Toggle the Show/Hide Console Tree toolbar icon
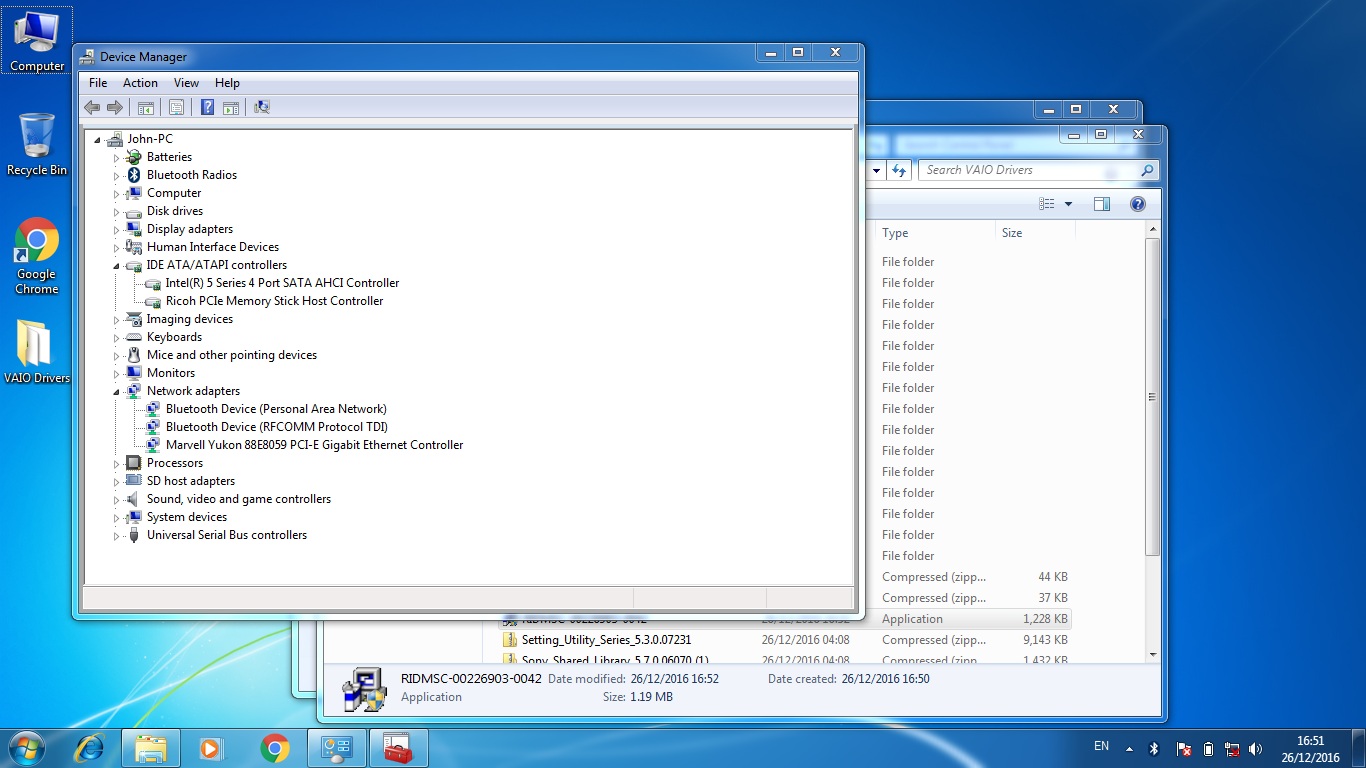This screenshot has width=1366, height=768. pyautogui.click(x=146, y=107)
